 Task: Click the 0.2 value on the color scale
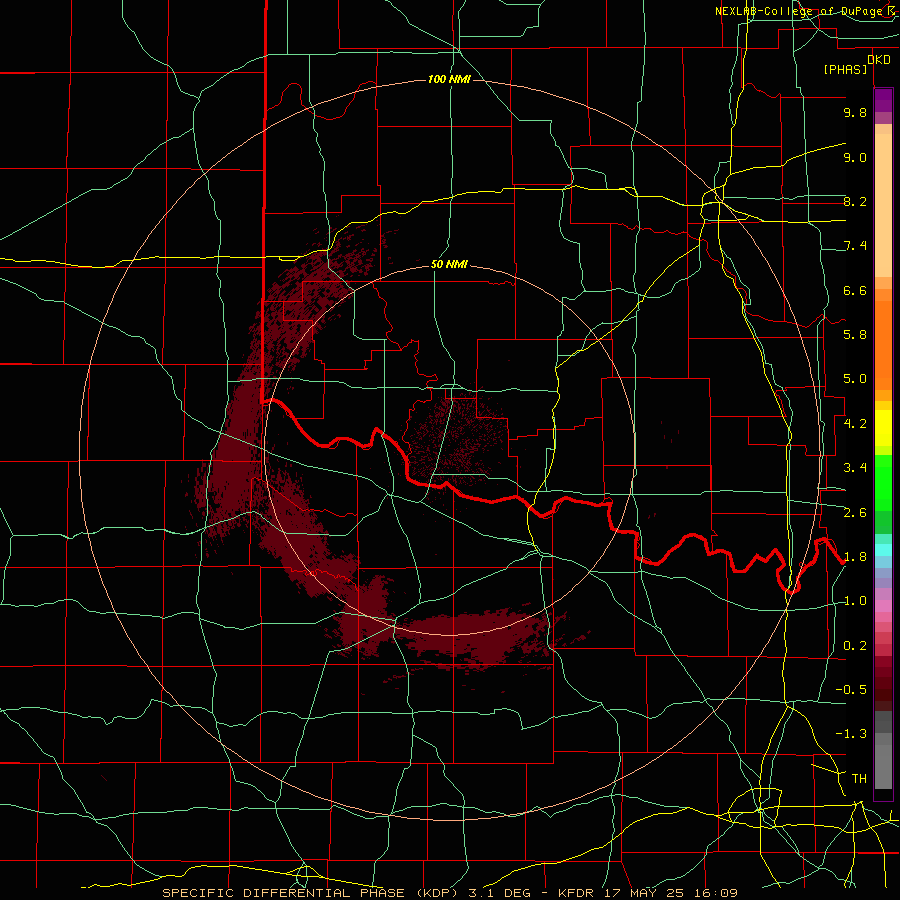tap(855, 646)
